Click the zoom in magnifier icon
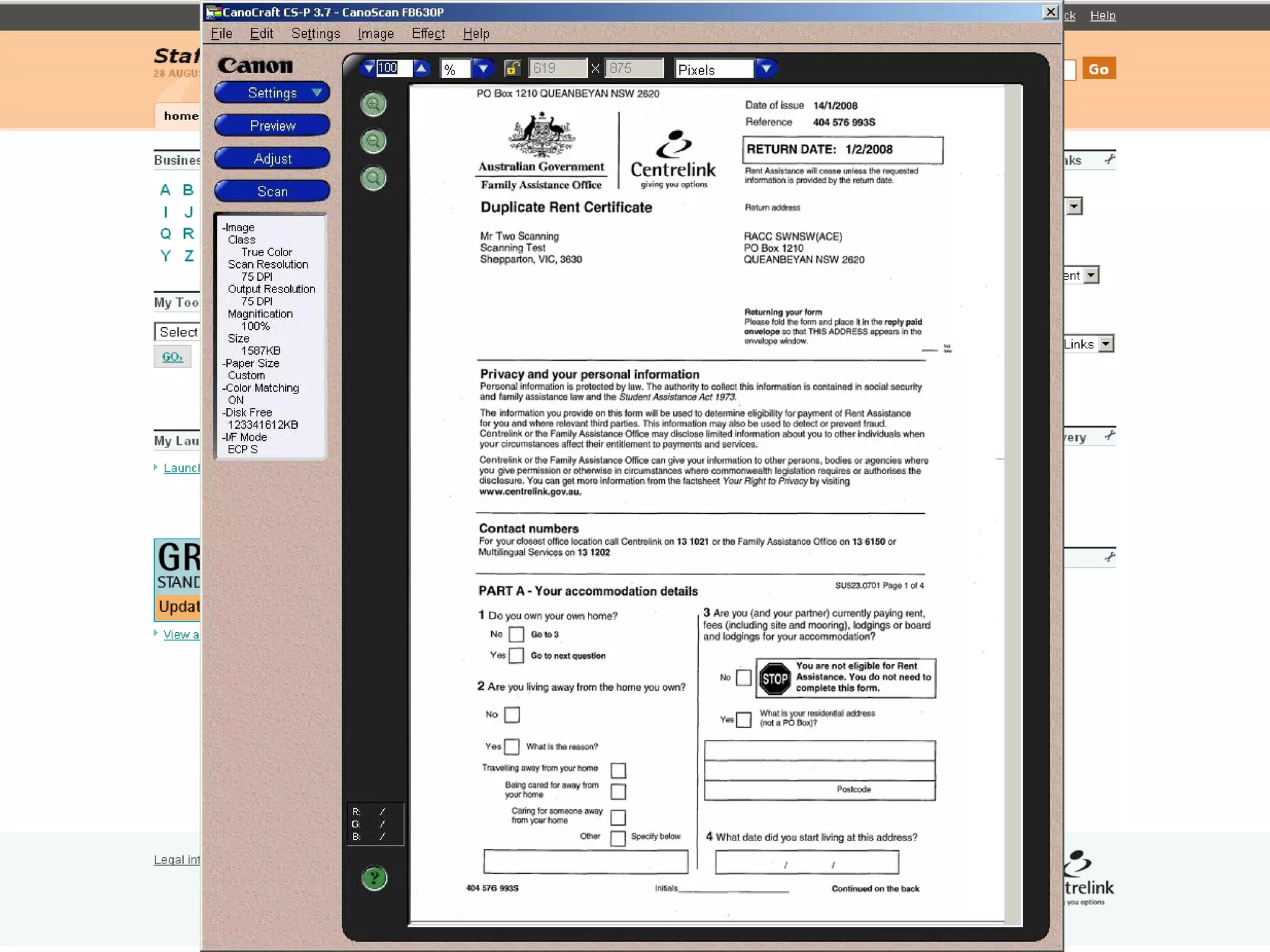The width and height of the screenshot is (1270, 952). 373,104
